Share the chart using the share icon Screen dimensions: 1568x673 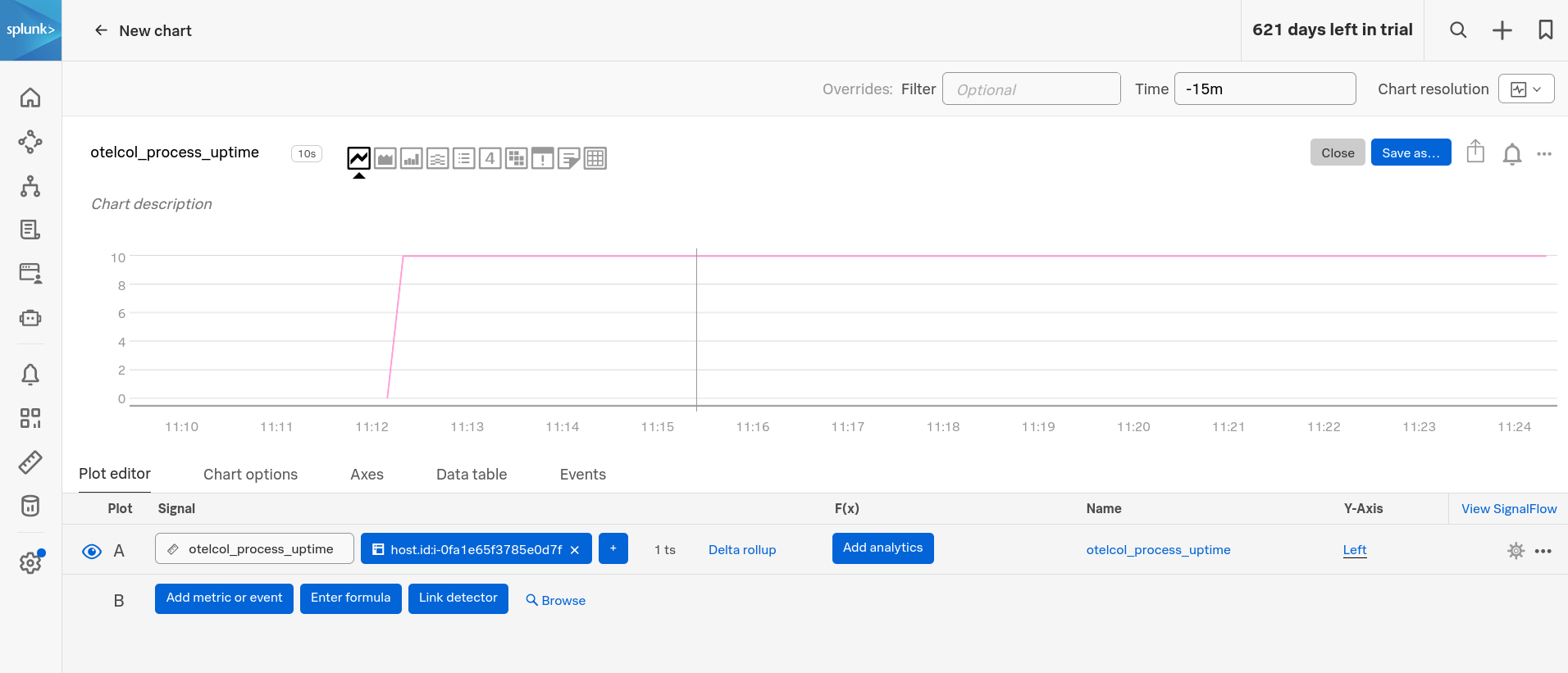pyautogui.click(x=1475, y=152)
